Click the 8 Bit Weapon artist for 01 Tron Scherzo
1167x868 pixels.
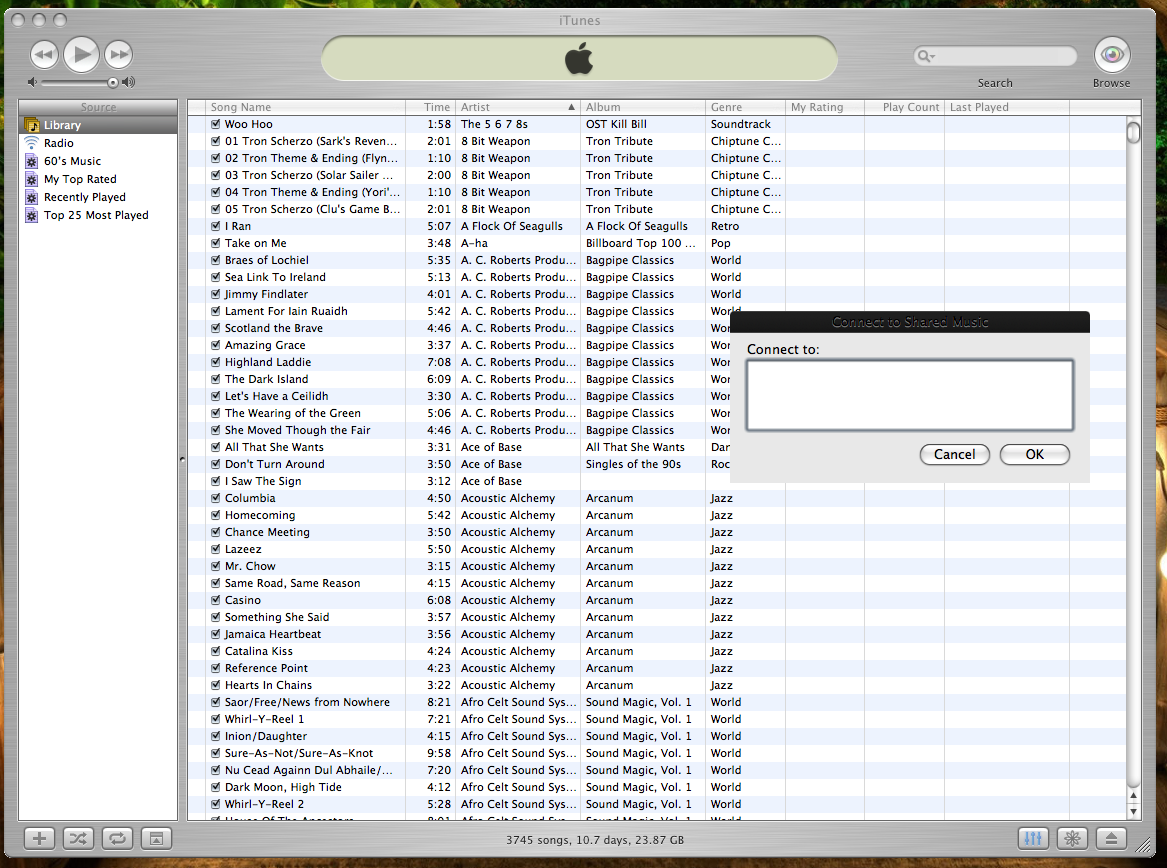click(x=496, y=141)
